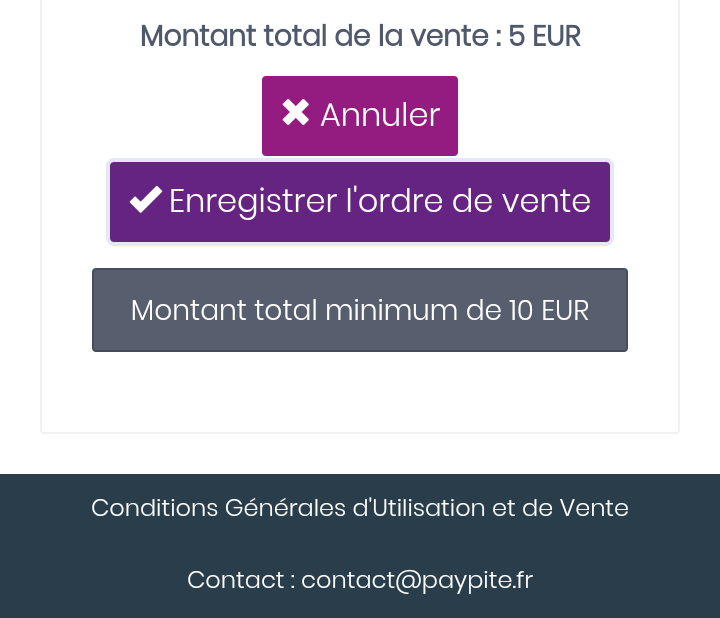
Task: Click the grey Montant total minimum button
Action: [x=360, y=310]
